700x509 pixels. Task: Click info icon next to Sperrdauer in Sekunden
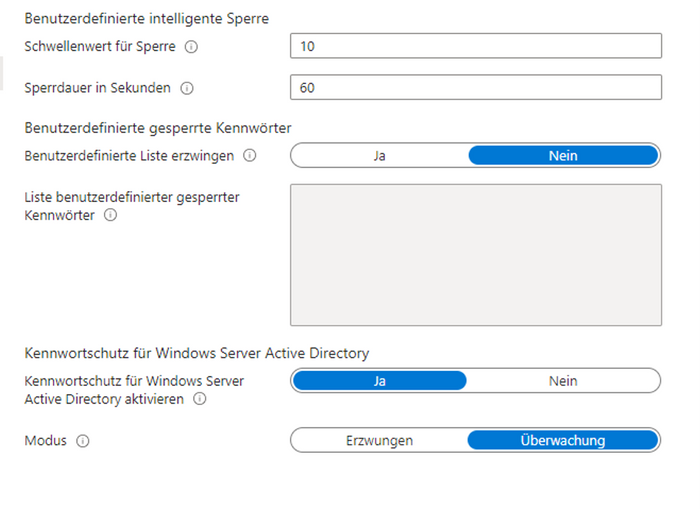click(187, 88)
